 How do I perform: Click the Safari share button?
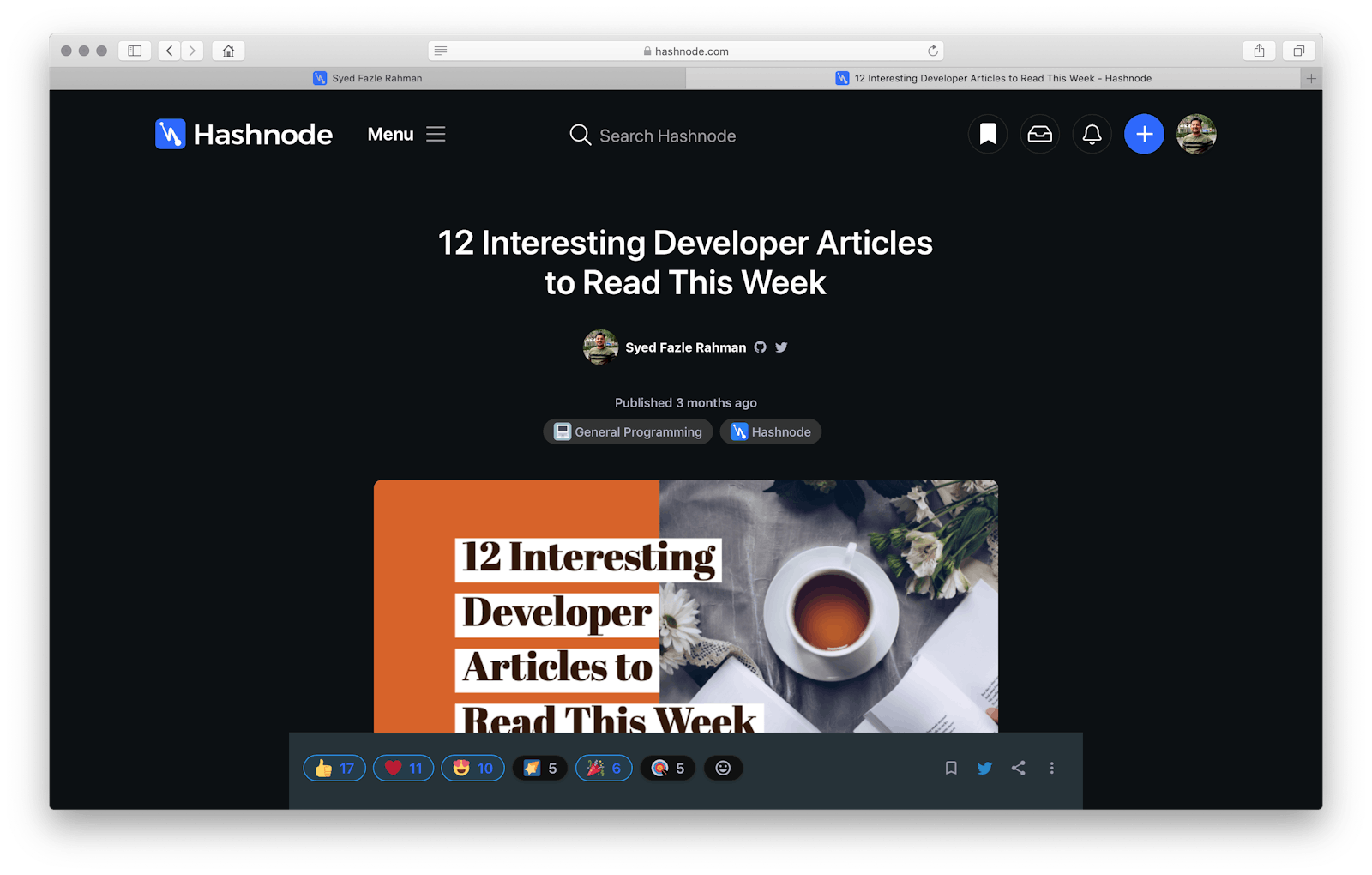coord(1259,51)
